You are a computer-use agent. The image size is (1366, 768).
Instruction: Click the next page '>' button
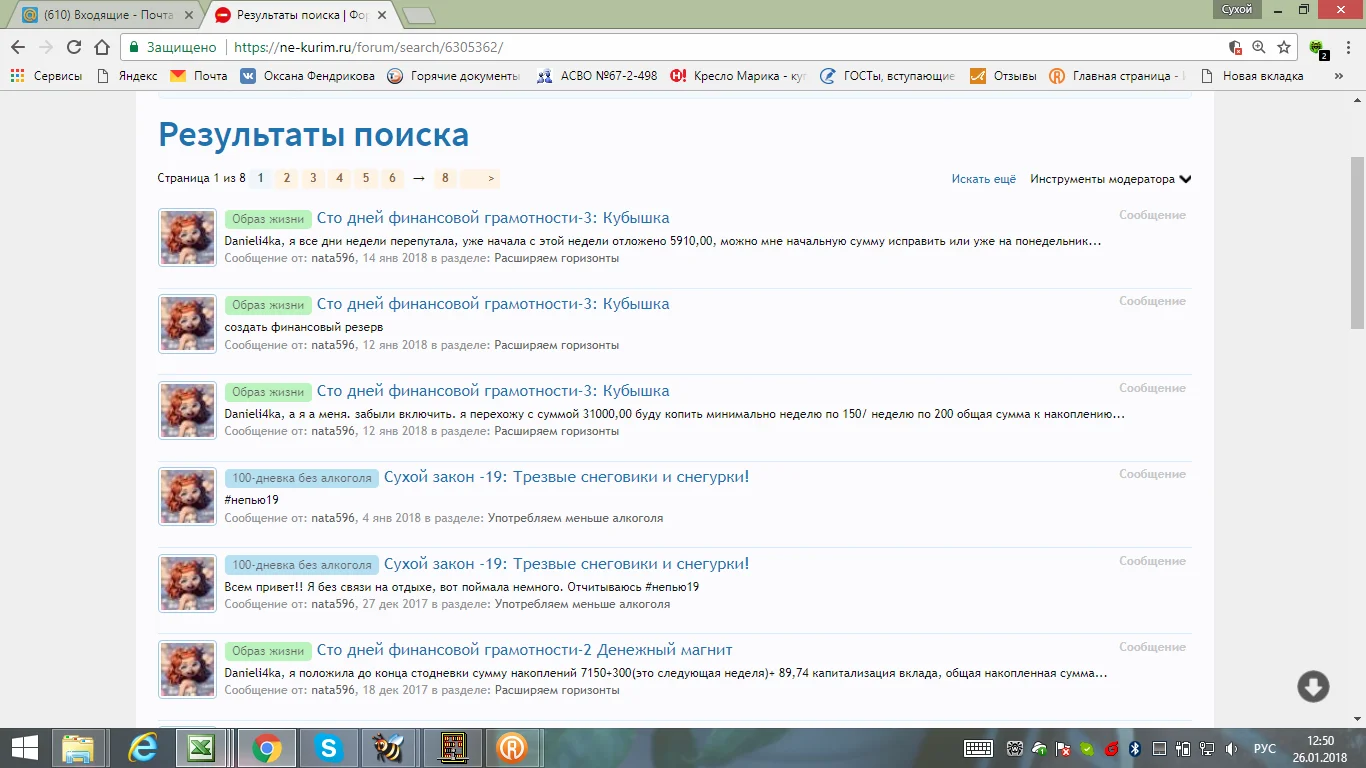481,179
